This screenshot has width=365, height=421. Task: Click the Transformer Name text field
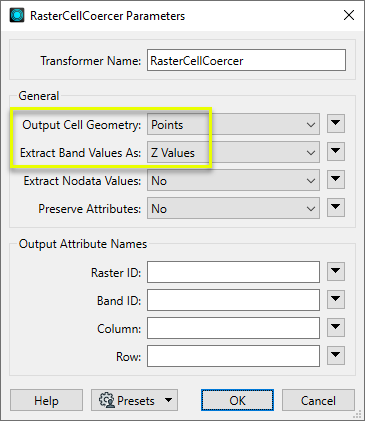tap(246, 60)
